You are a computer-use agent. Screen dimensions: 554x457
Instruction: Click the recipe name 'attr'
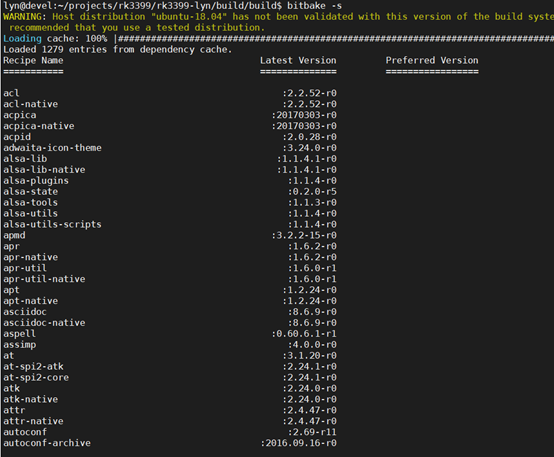coord(14,411)
